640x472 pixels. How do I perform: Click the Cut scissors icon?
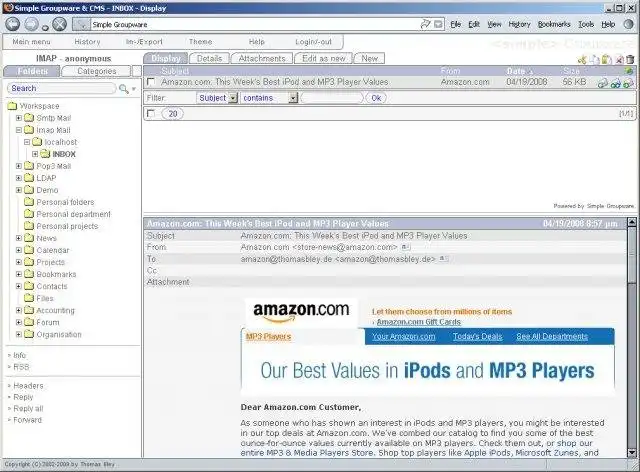(x=582, y=60)
